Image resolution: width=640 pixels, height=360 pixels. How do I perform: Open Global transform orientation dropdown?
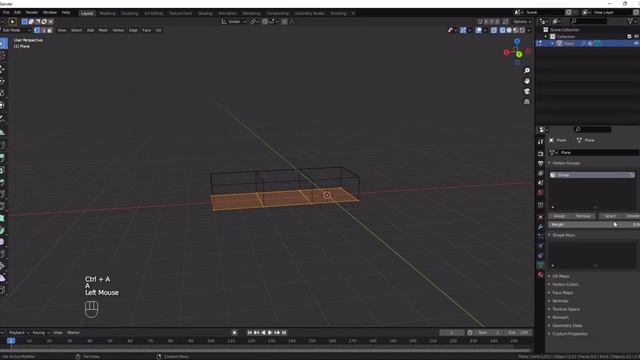coord(233,22)
